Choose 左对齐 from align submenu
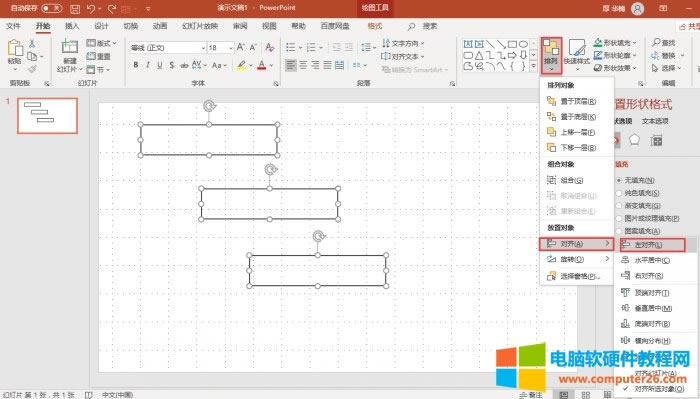 pos(652,245)
